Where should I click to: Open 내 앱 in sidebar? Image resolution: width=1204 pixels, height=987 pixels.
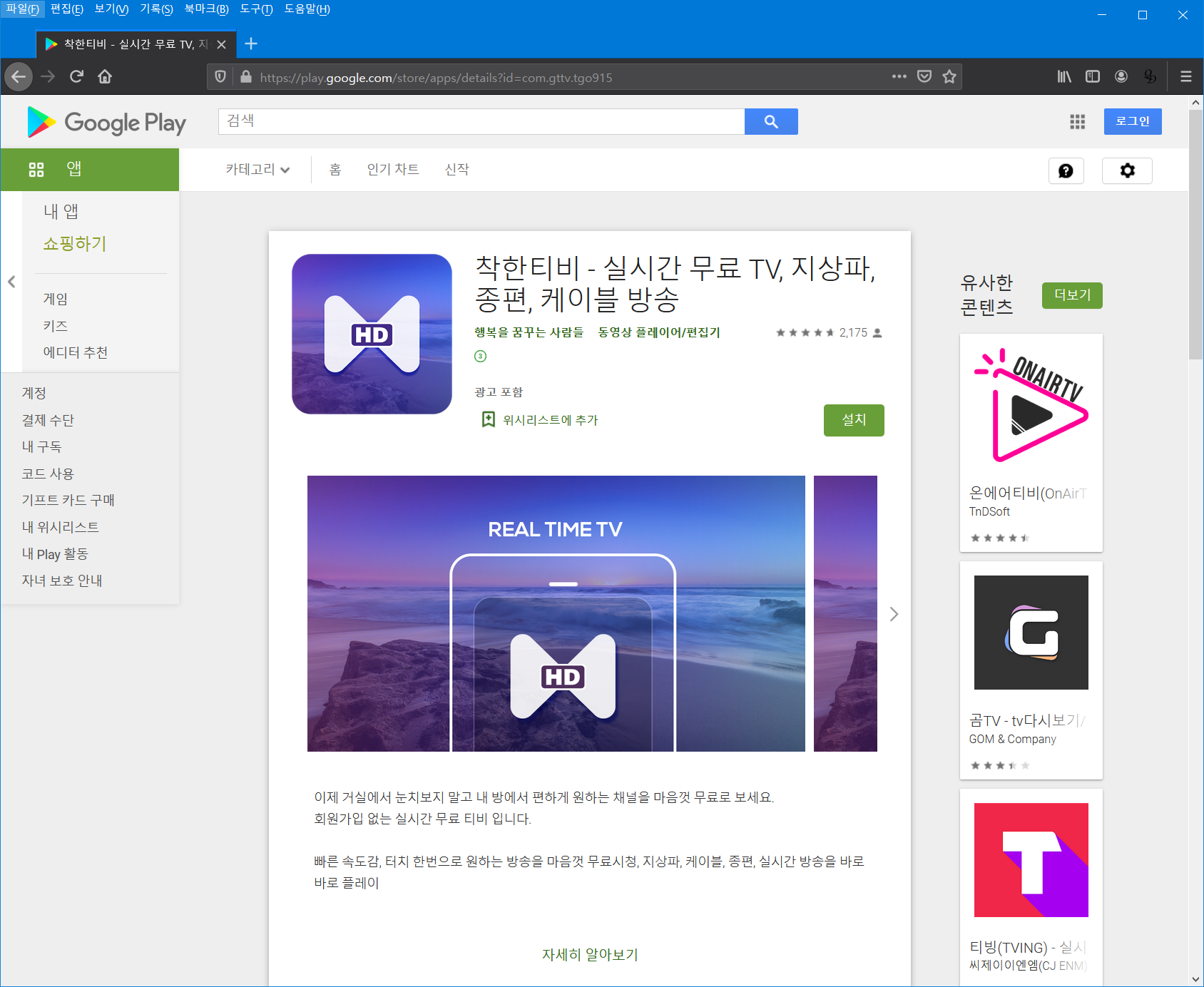[x=61, y=211]
